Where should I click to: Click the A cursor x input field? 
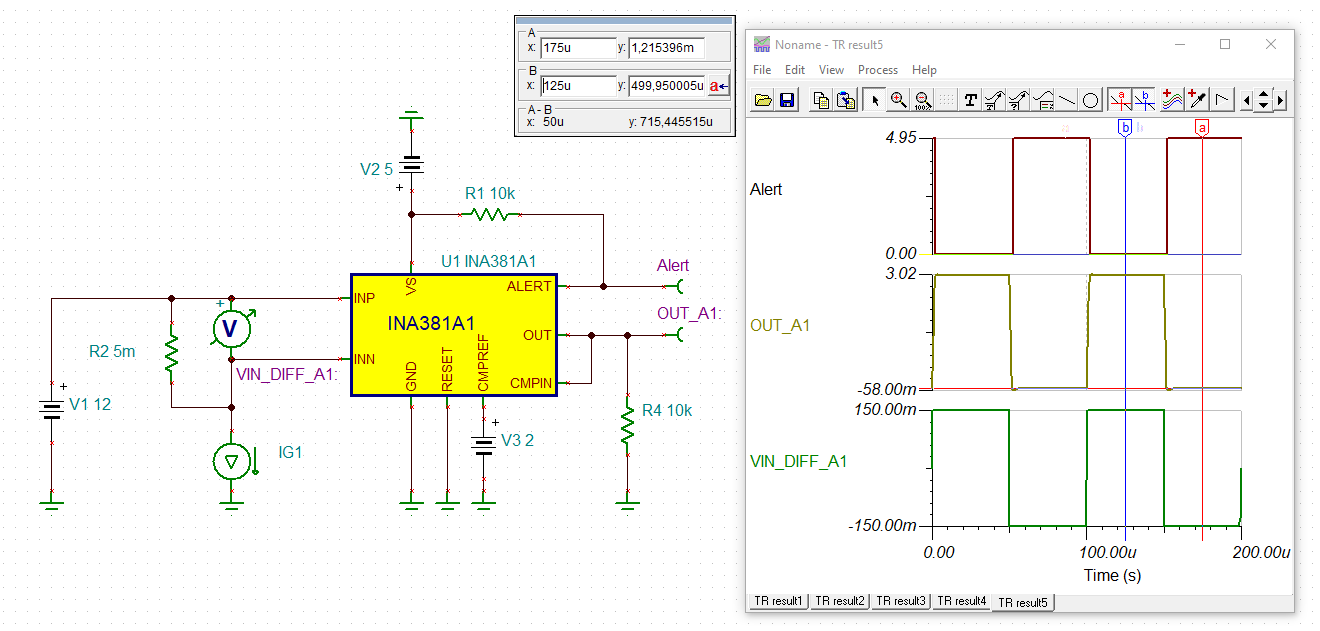tap(578, 48)
